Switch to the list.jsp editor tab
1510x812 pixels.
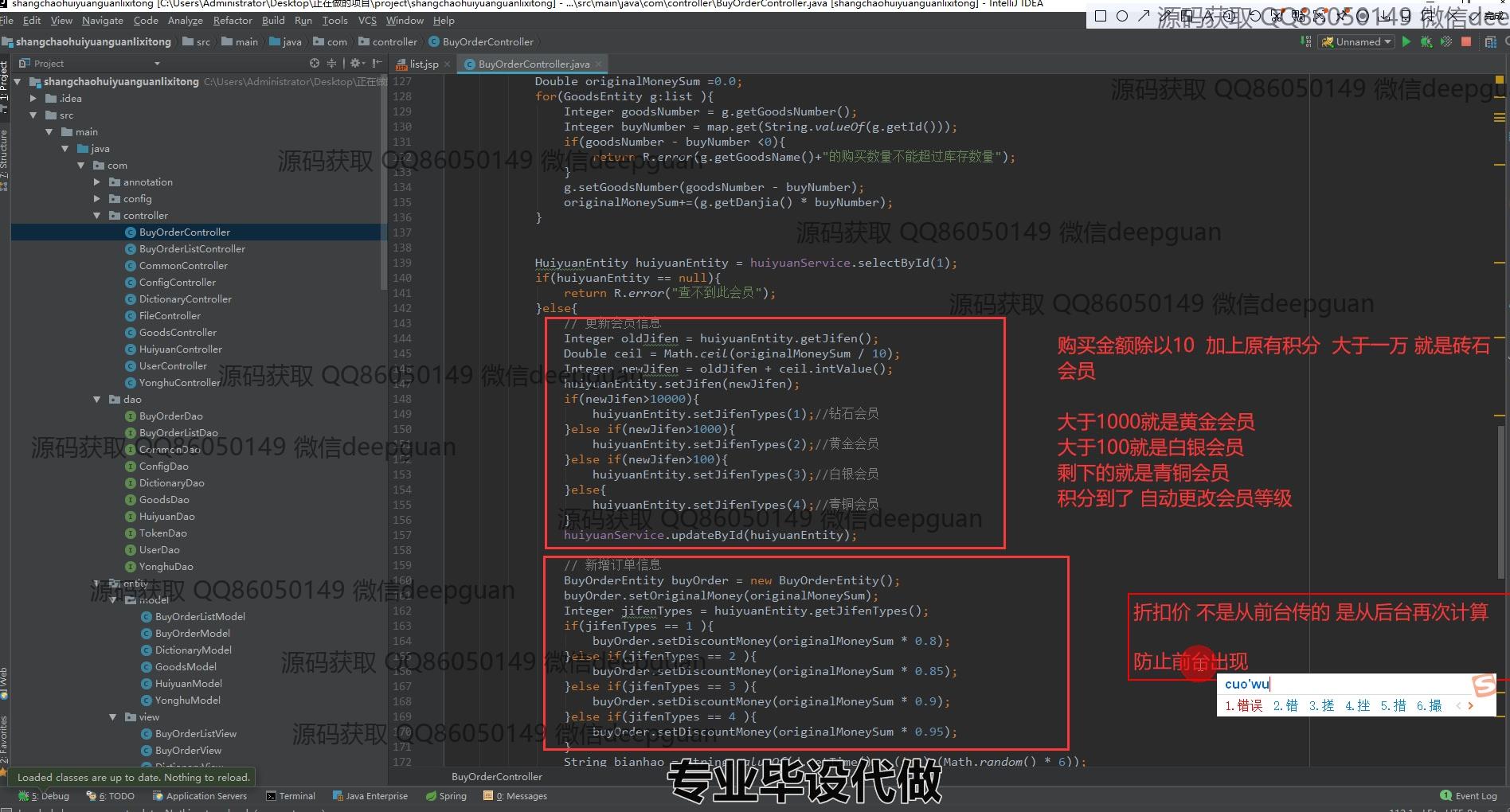point(424,64)
